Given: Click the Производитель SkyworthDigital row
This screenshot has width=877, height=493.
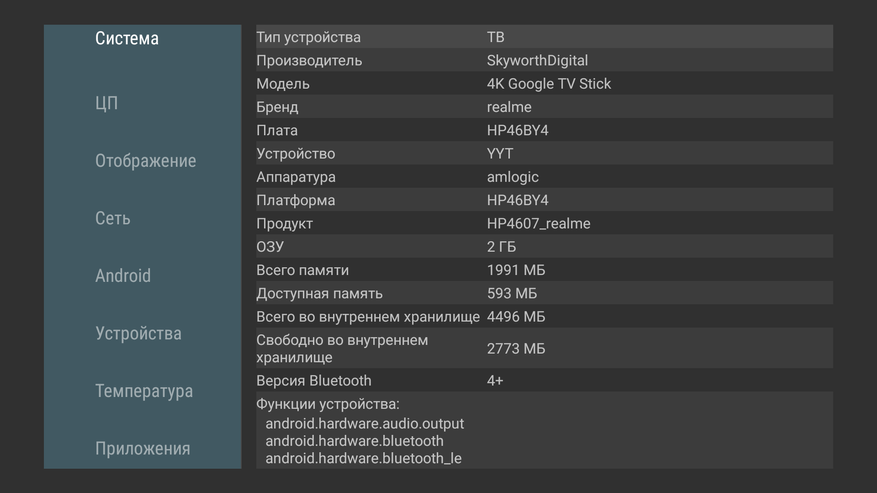Looking at the screenshot, I should [x=544, y=61].
